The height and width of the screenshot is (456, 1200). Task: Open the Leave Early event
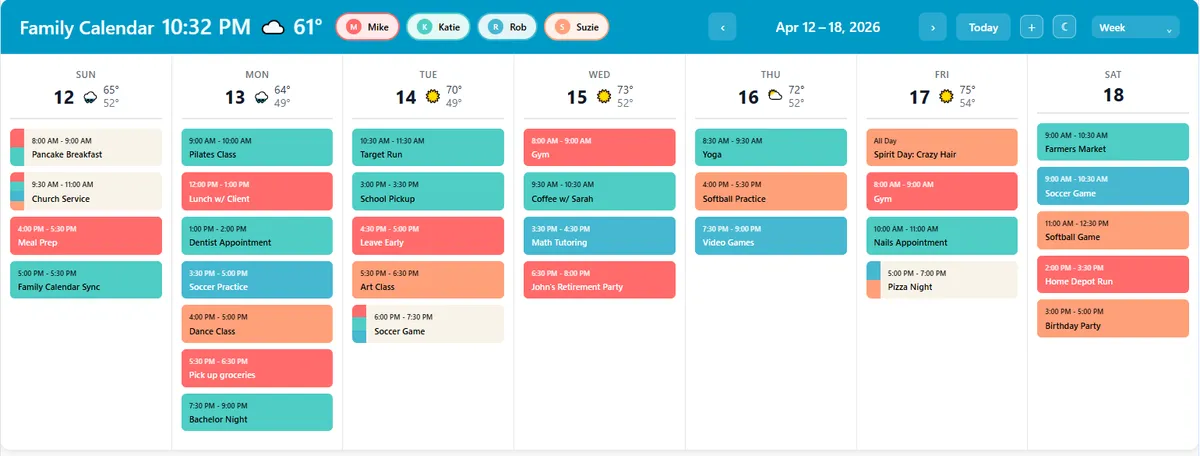pyautogui.click(x=428, y=235)
